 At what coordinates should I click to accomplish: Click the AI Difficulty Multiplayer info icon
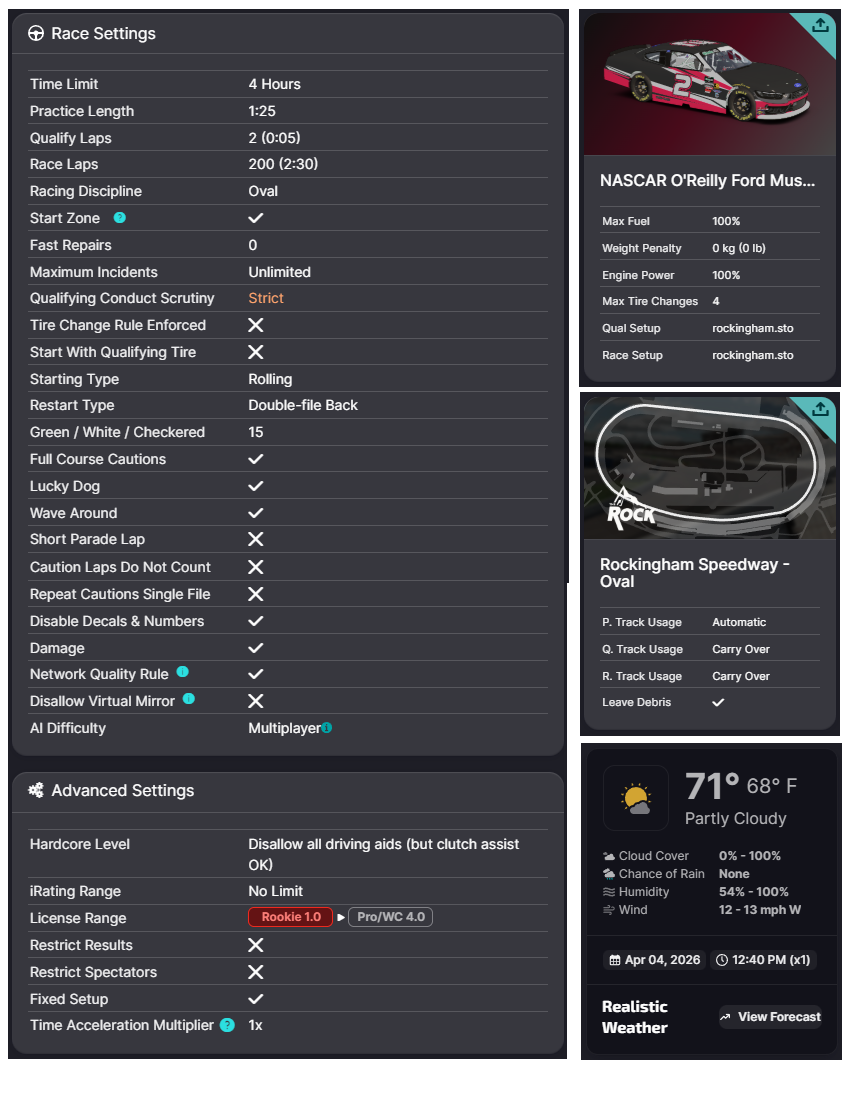(x=327, y=727)
